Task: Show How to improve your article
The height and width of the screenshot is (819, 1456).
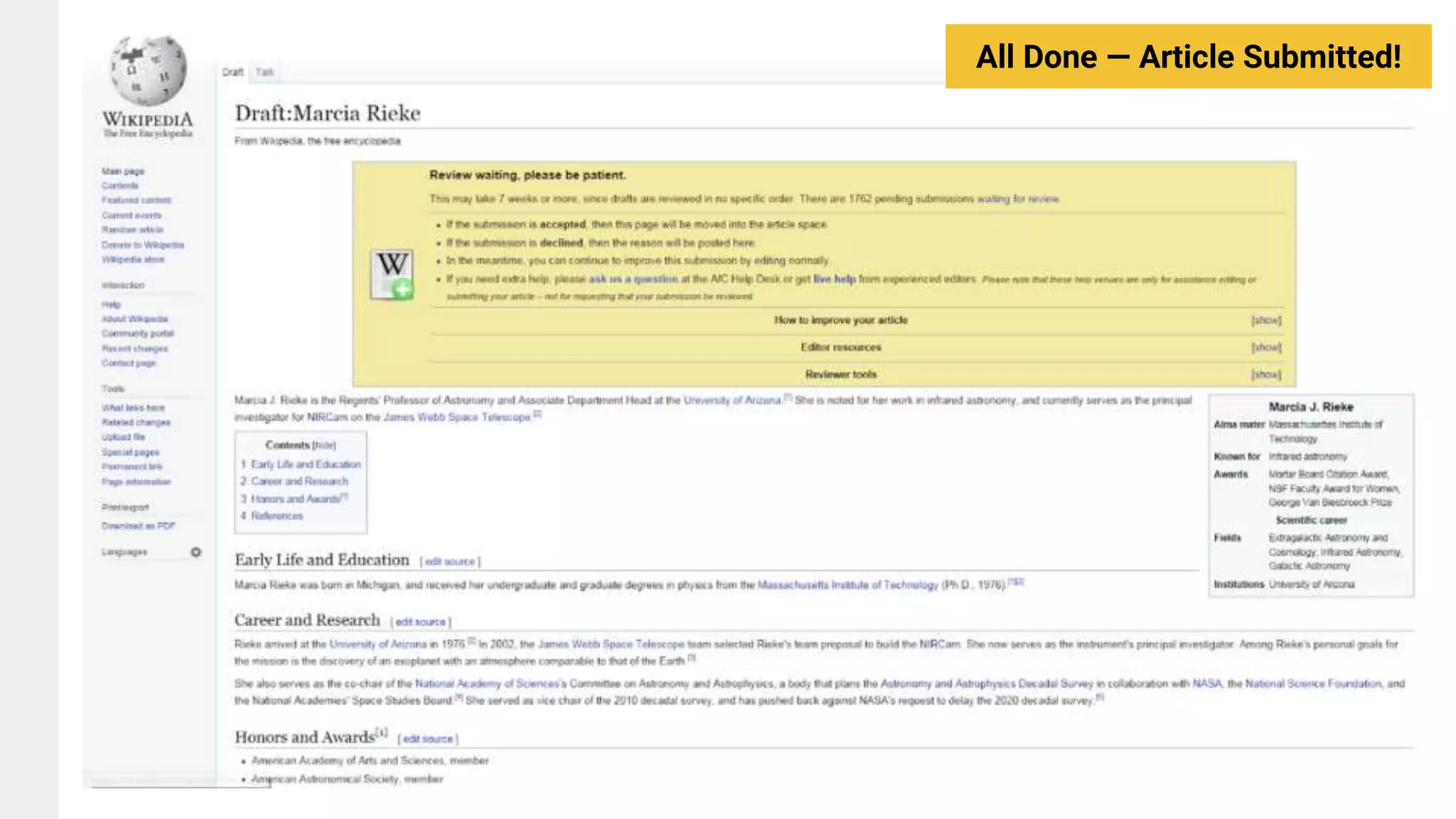Action: (1266, 321)
